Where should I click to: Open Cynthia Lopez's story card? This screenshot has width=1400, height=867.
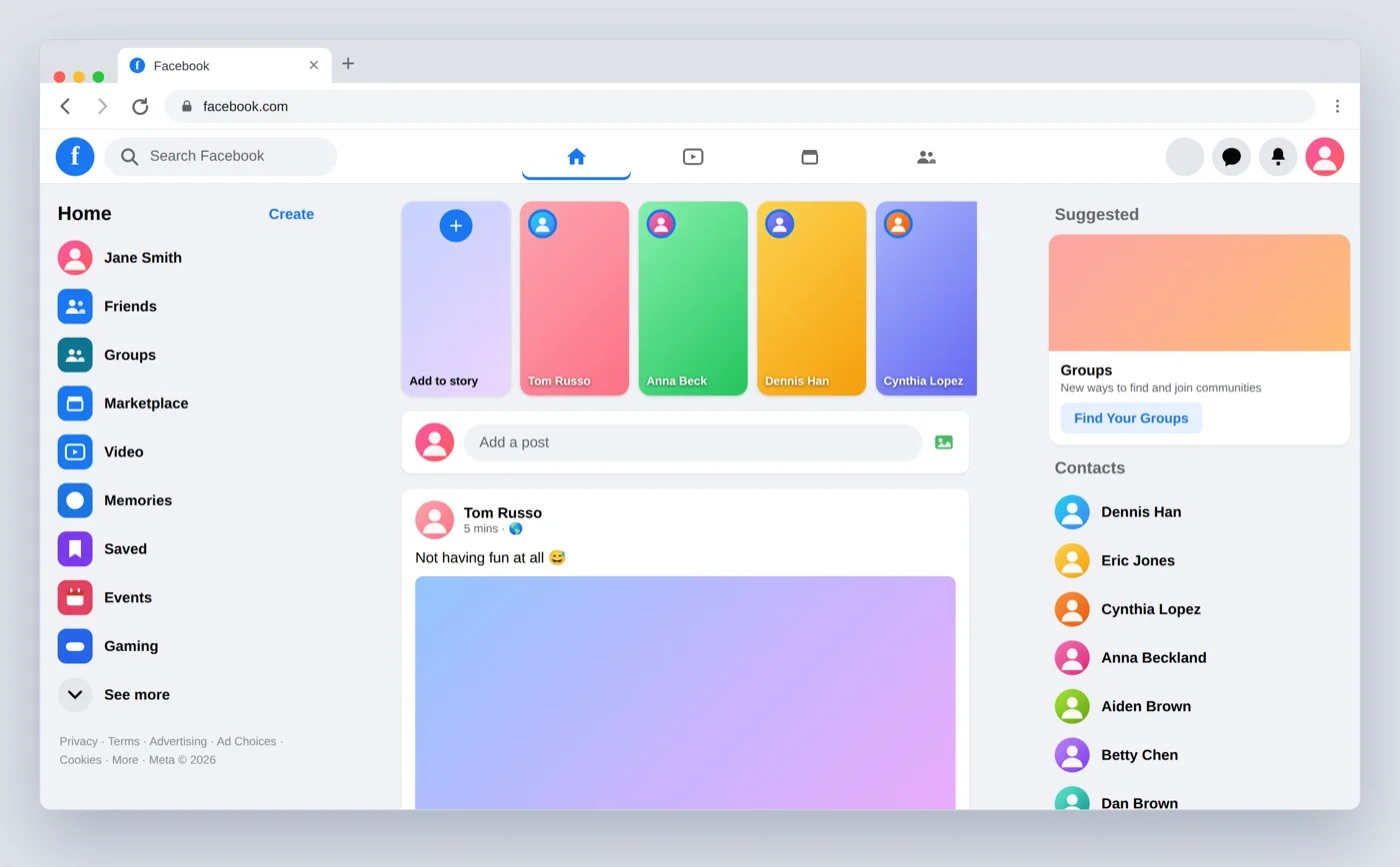(x=926, y=298)
